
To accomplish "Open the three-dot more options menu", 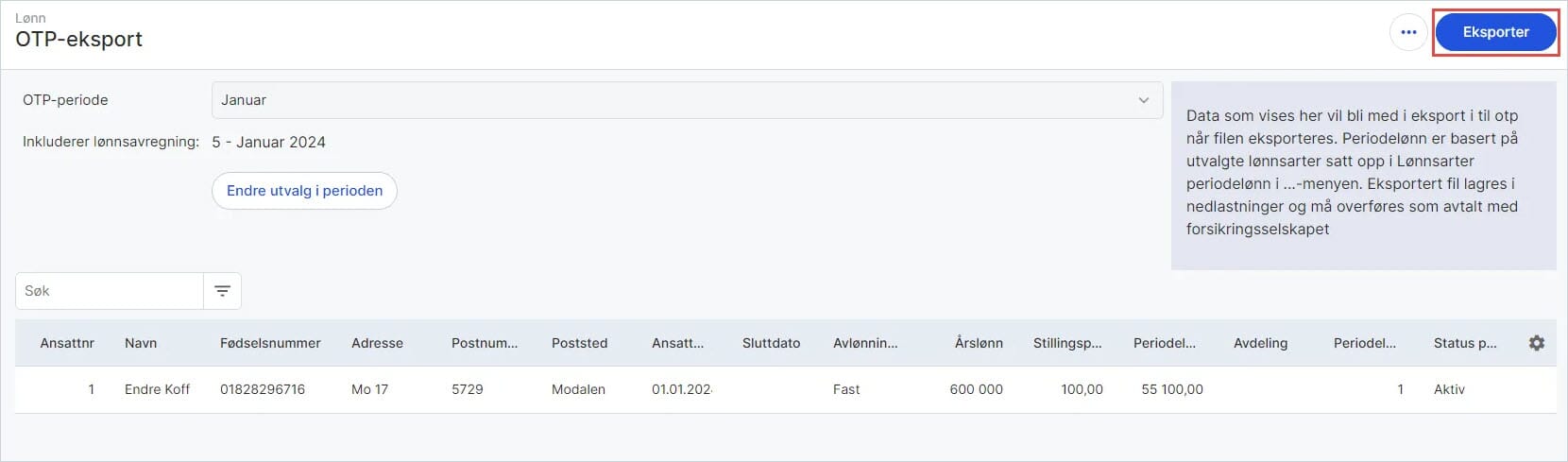I will (1408, 32).
